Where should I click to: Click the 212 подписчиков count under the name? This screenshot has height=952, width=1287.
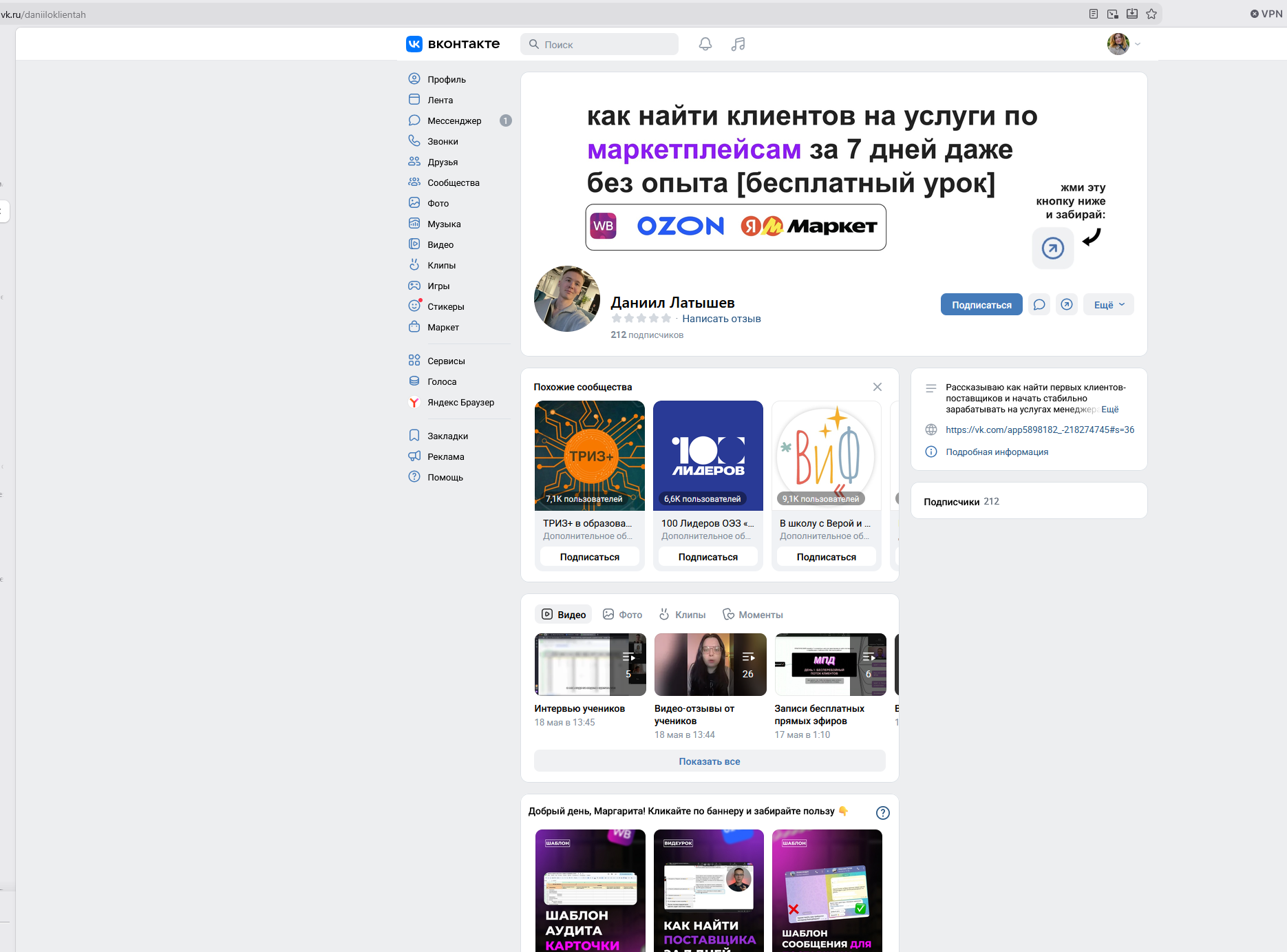pyautogui.click(x=647, y=335)
